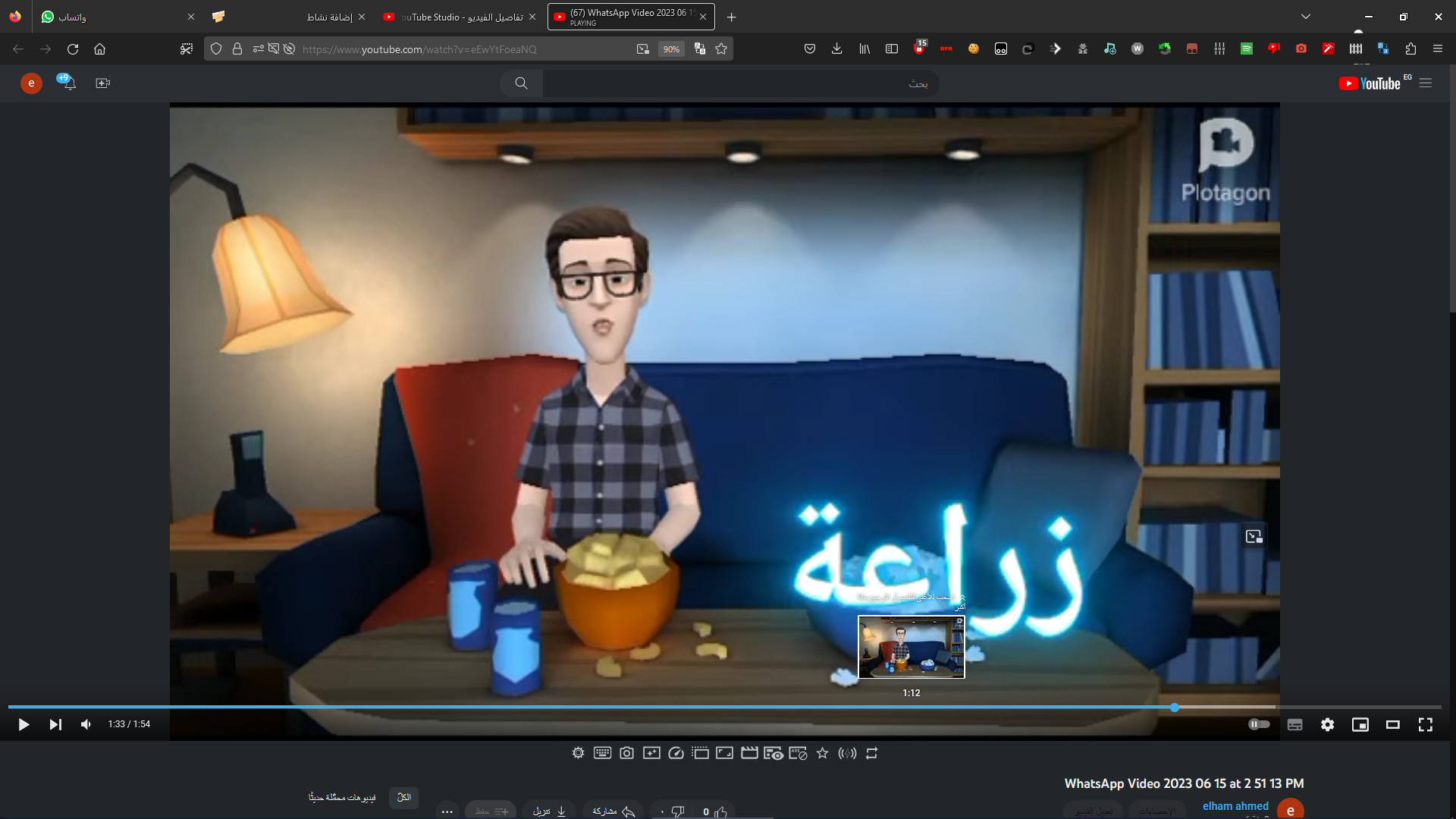Screen dimensions: 1456x819
Task: Go to browser home page
Action: coord(99,49)
